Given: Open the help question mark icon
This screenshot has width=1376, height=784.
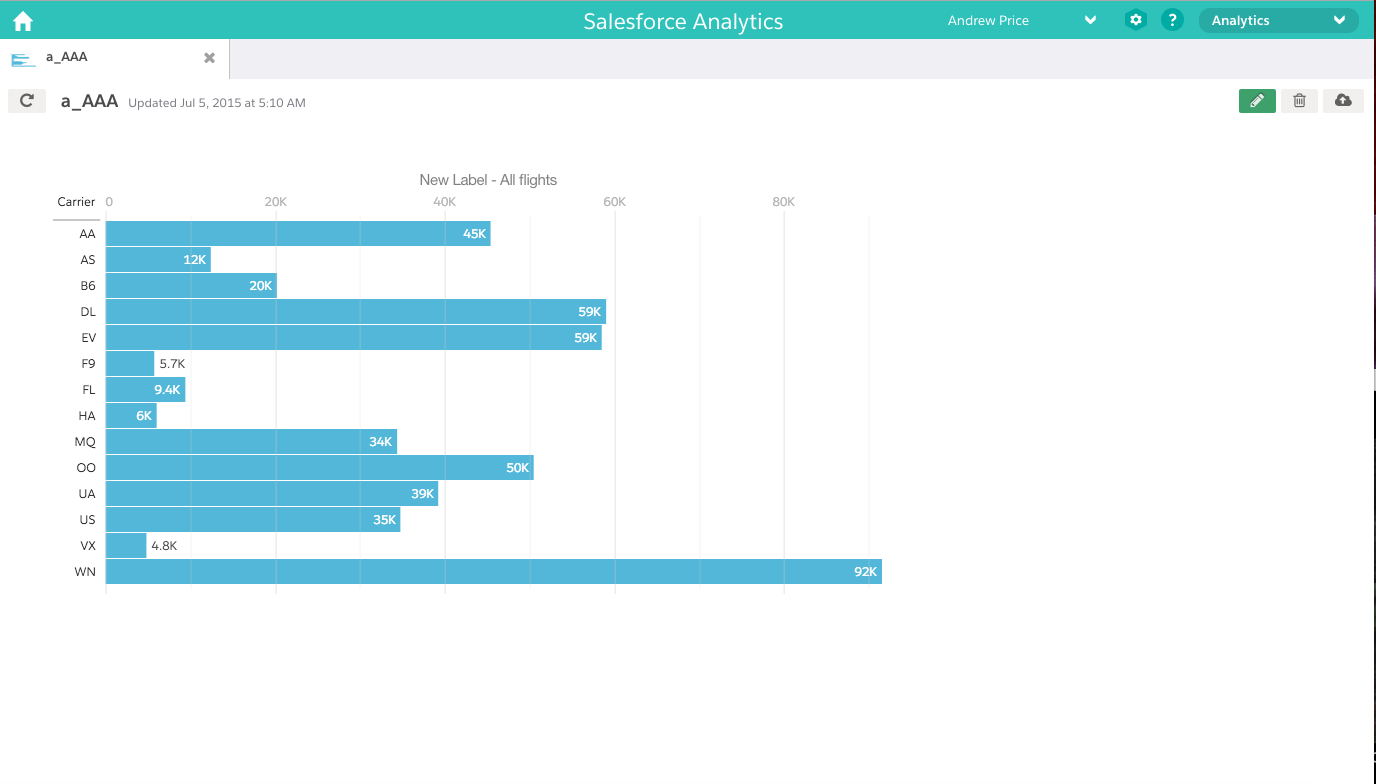Looking at the screenshot, I should [x=1173, y=20].
